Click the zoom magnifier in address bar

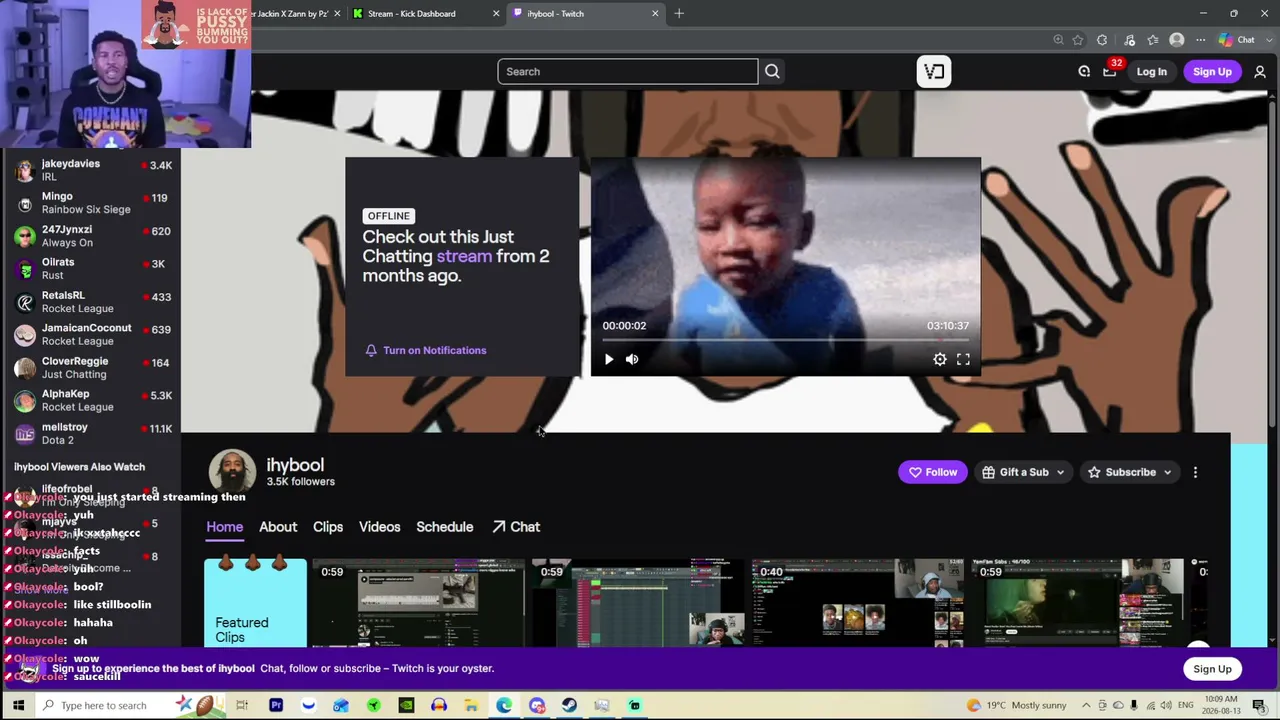pos(1058,40)
